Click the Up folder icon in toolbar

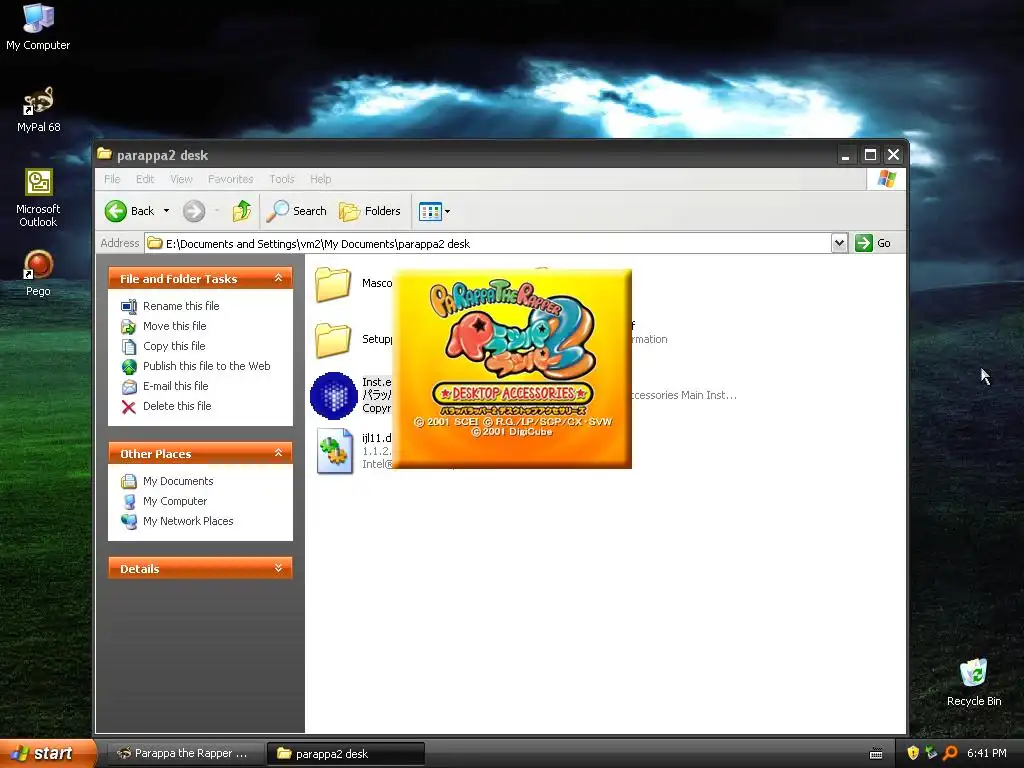[242, 211]
